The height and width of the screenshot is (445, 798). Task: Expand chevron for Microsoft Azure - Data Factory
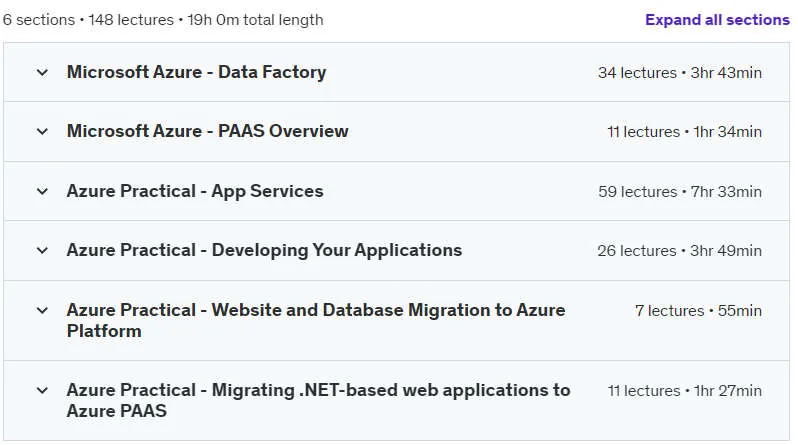pos(42,73)
